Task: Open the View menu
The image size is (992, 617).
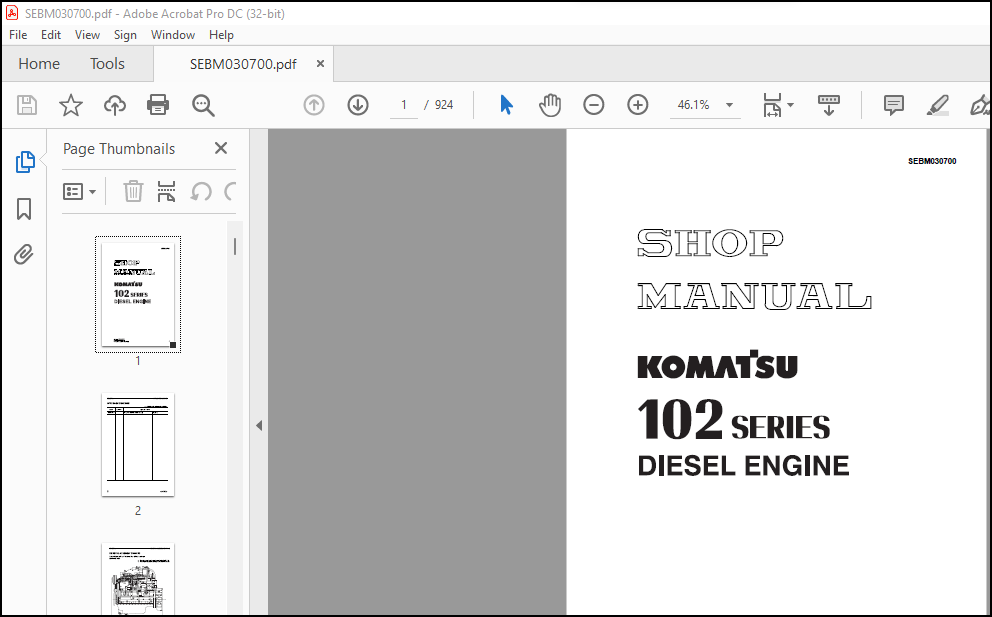Action: pyautogui.click(x=87, y=35)
